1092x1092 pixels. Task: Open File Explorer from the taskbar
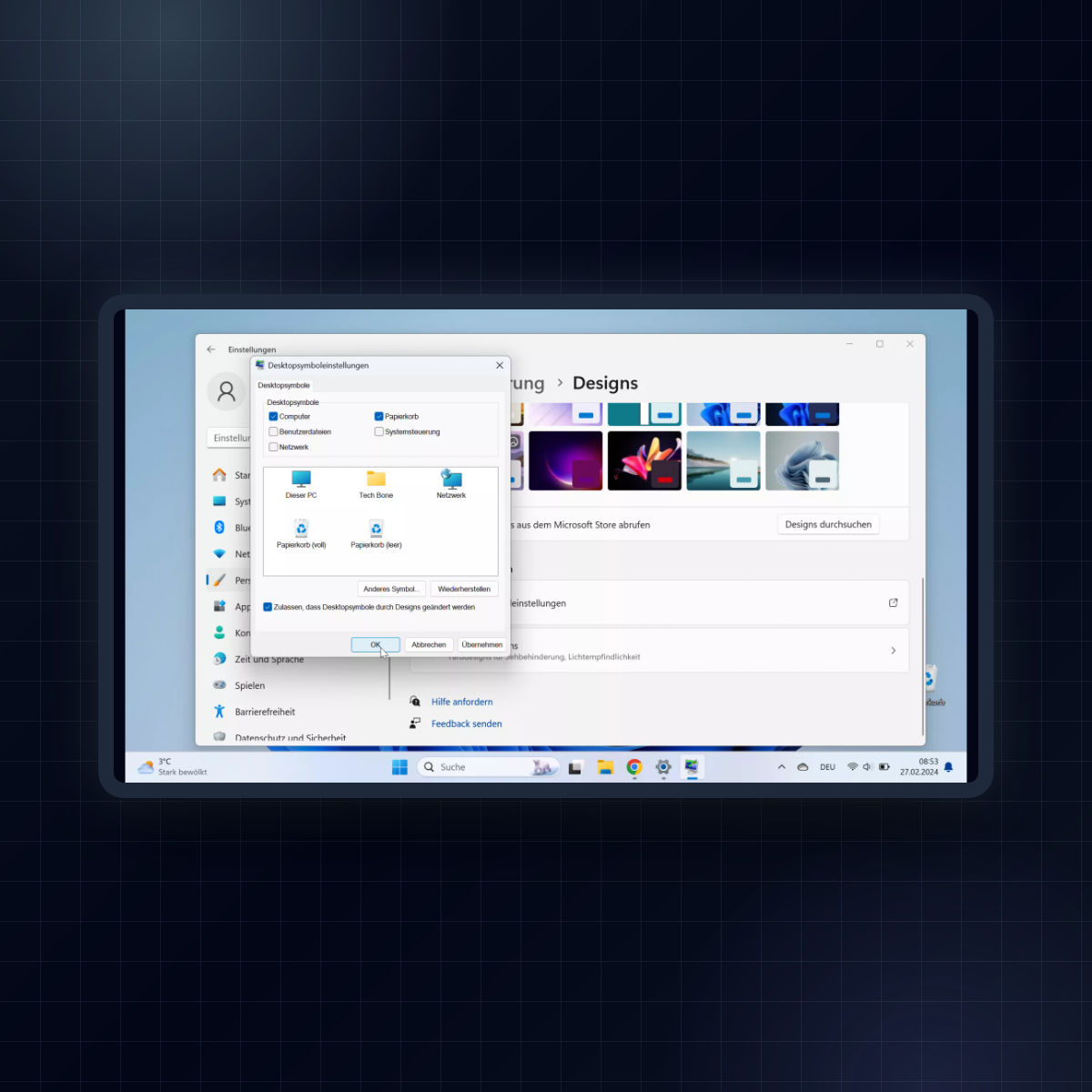(605, 767)
